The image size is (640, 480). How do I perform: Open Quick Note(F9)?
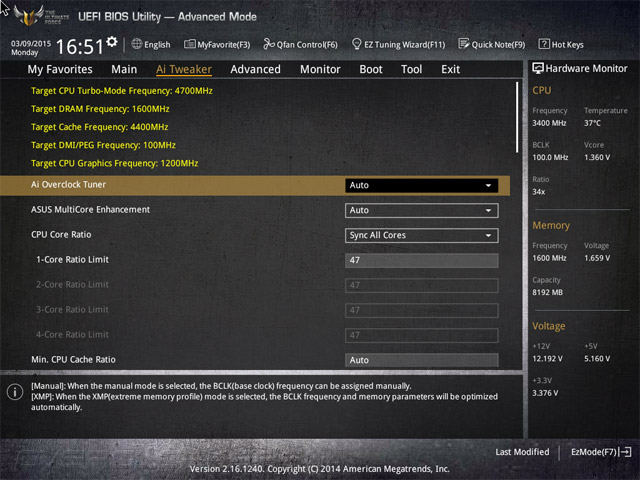[x=491, y=44]
